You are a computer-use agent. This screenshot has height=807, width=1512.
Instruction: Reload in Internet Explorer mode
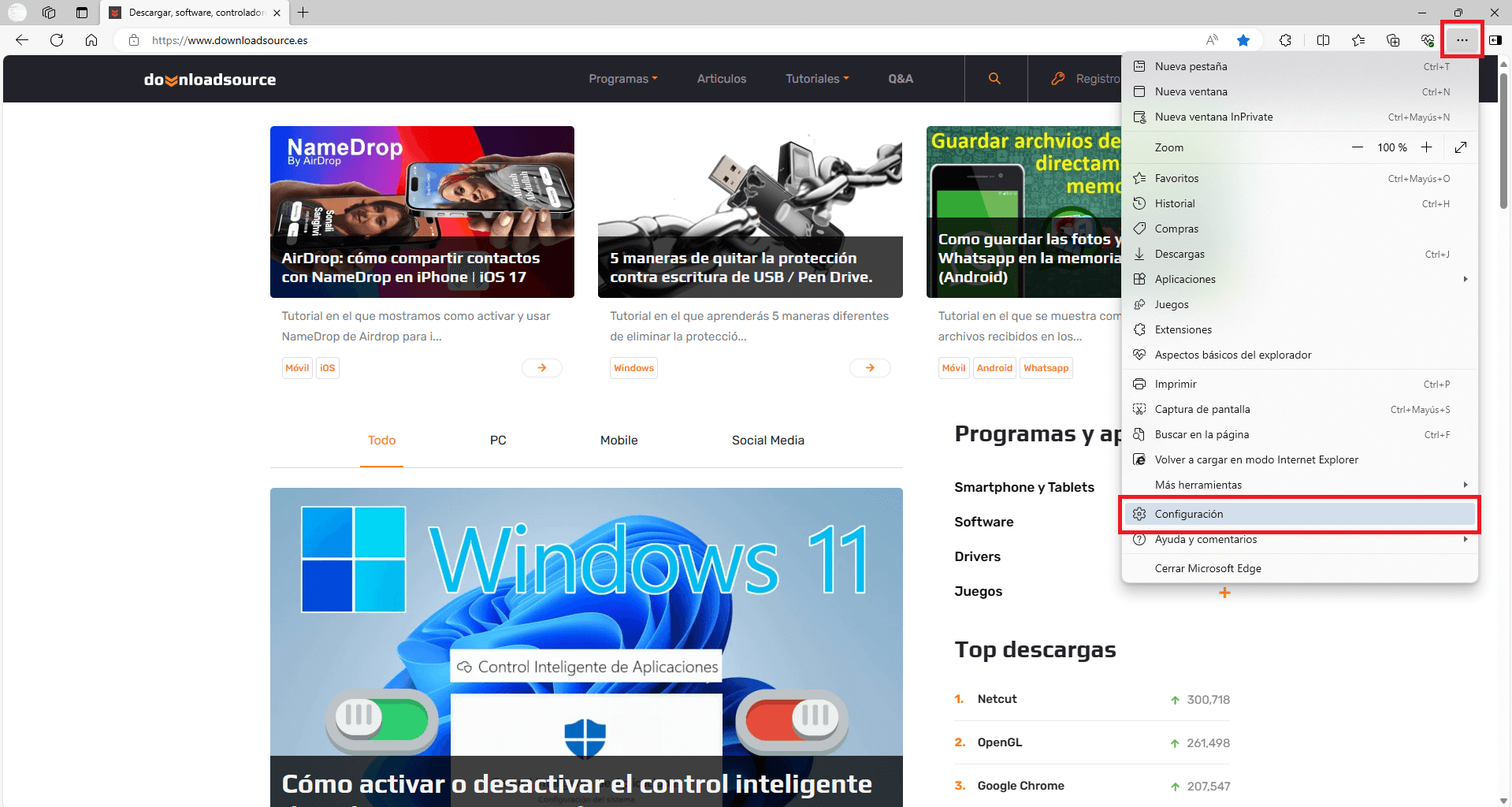point(1299,459)
